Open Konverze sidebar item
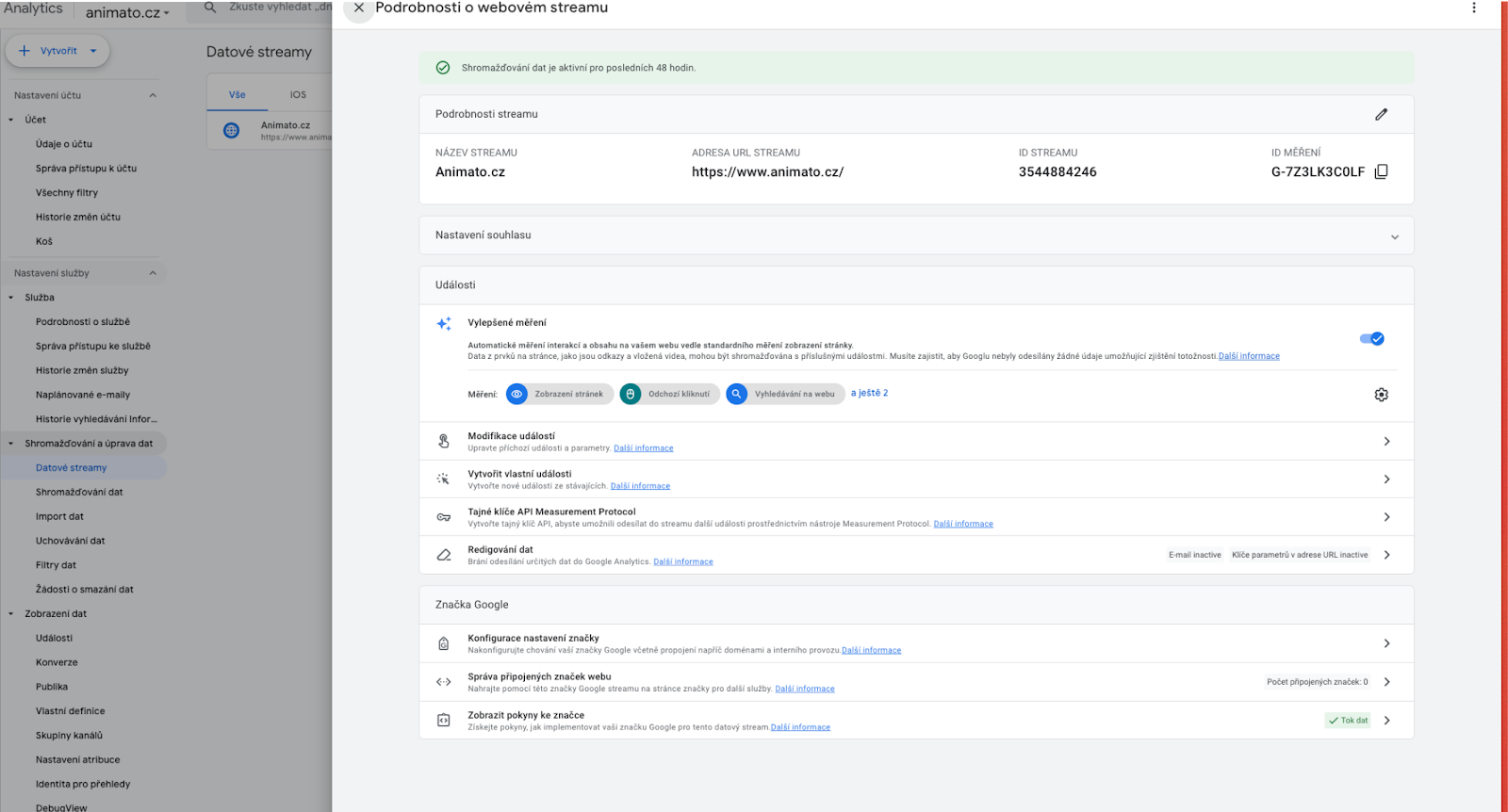Viewport: 1508px width, 812px height. point(57,662)
